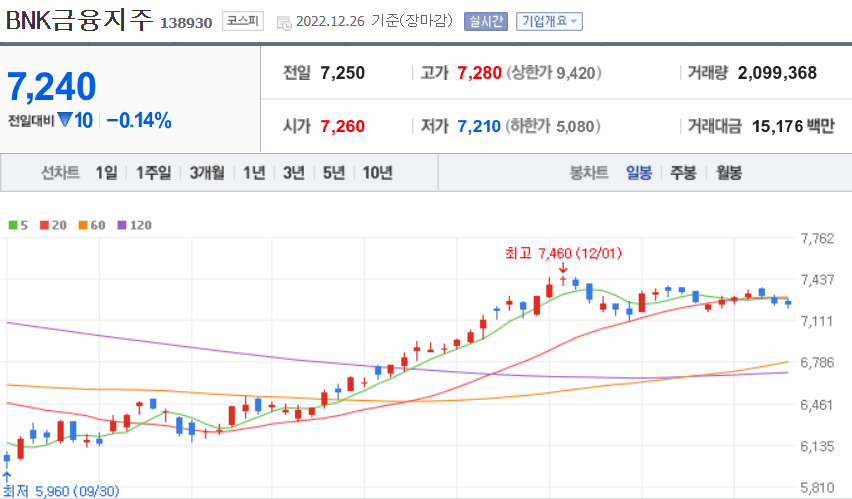Click the calendar icon before 2022.12.26
Viewport: 852px width, 499px height.
point(284,23)
